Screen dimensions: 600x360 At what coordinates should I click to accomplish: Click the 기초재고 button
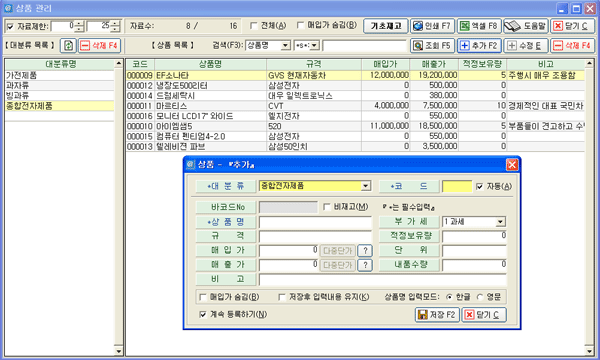pos(386,26)
